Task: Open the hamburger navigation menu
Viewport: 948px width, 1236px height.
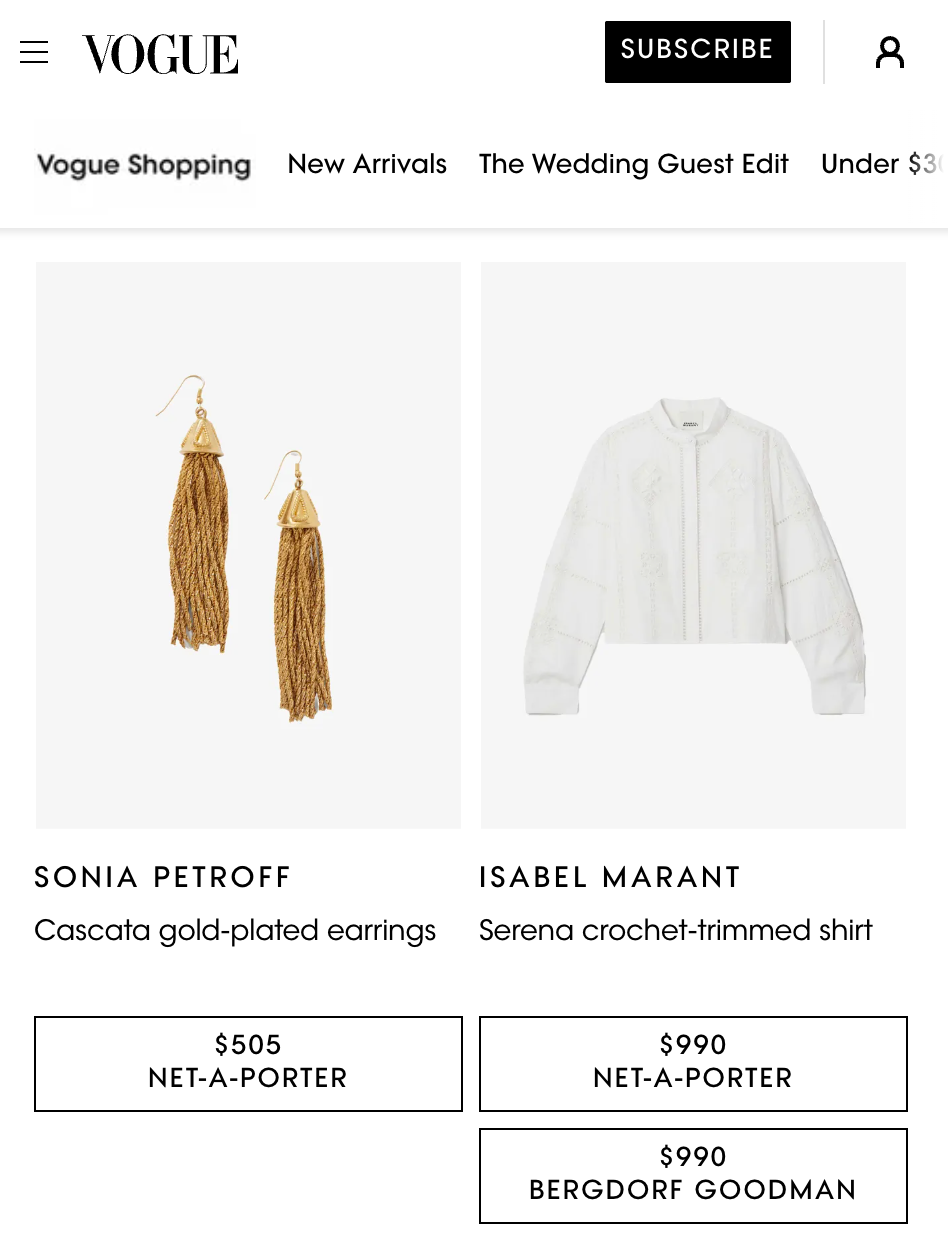Action: tap(34, 53)
